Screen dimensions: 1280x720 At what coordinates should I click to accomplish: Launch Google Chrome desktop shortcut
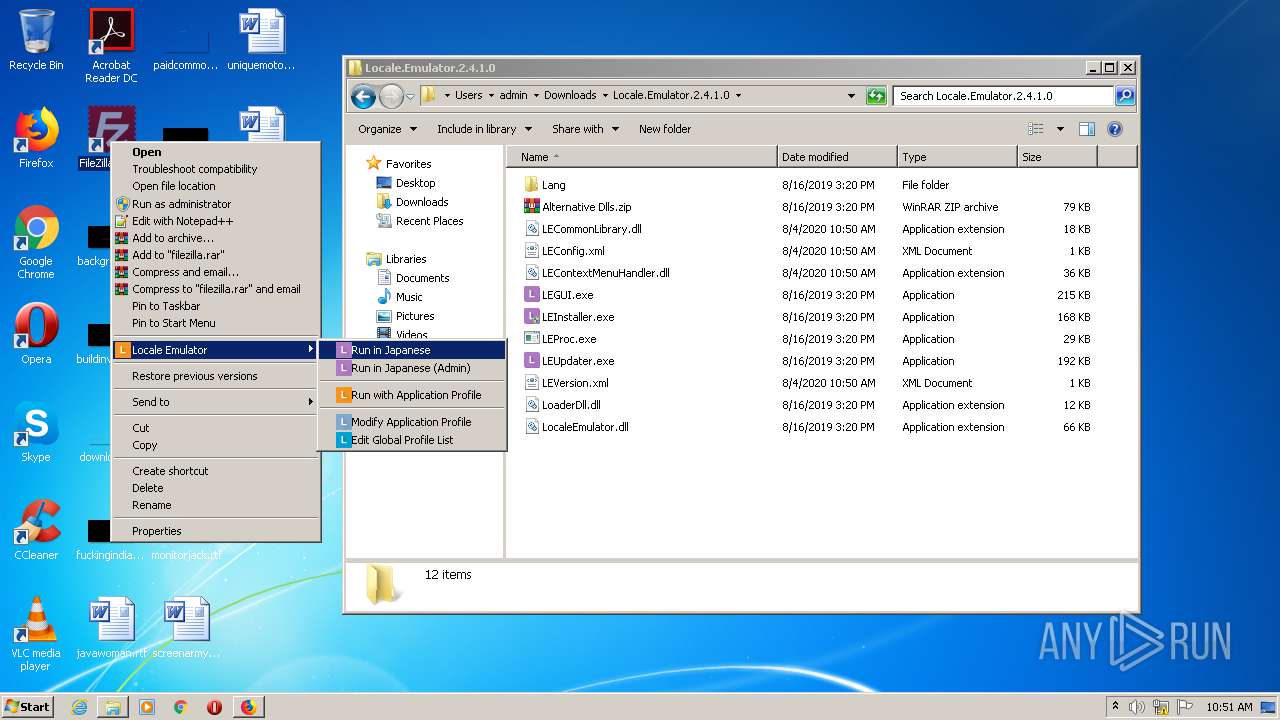[x=36, y=242]
